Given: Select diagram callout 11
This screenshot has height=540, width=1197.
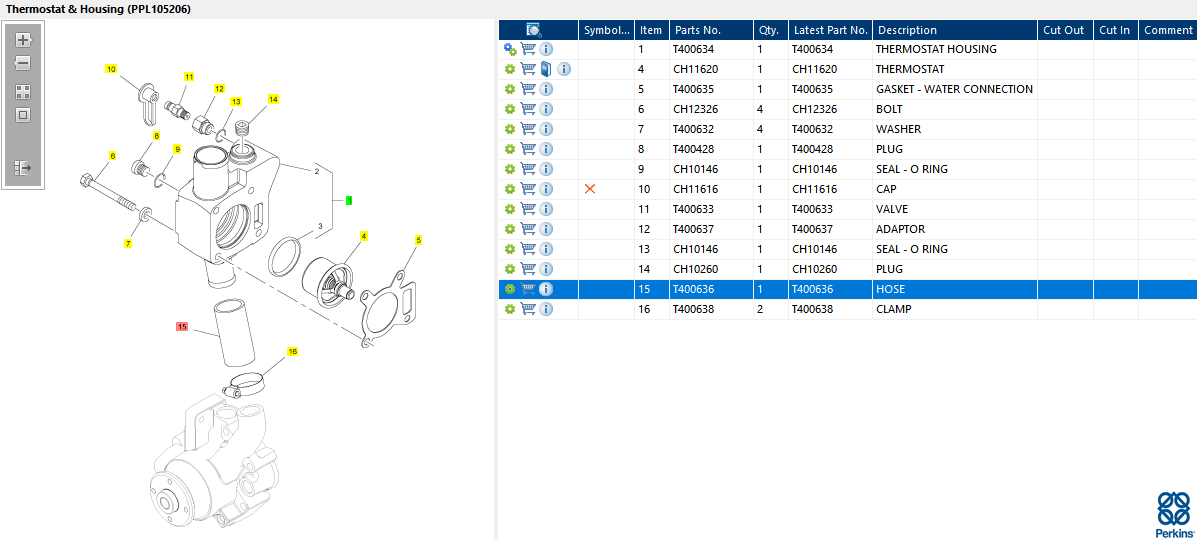Looking at the screenshot, I should pyautogui.click(x=189, y=76).
